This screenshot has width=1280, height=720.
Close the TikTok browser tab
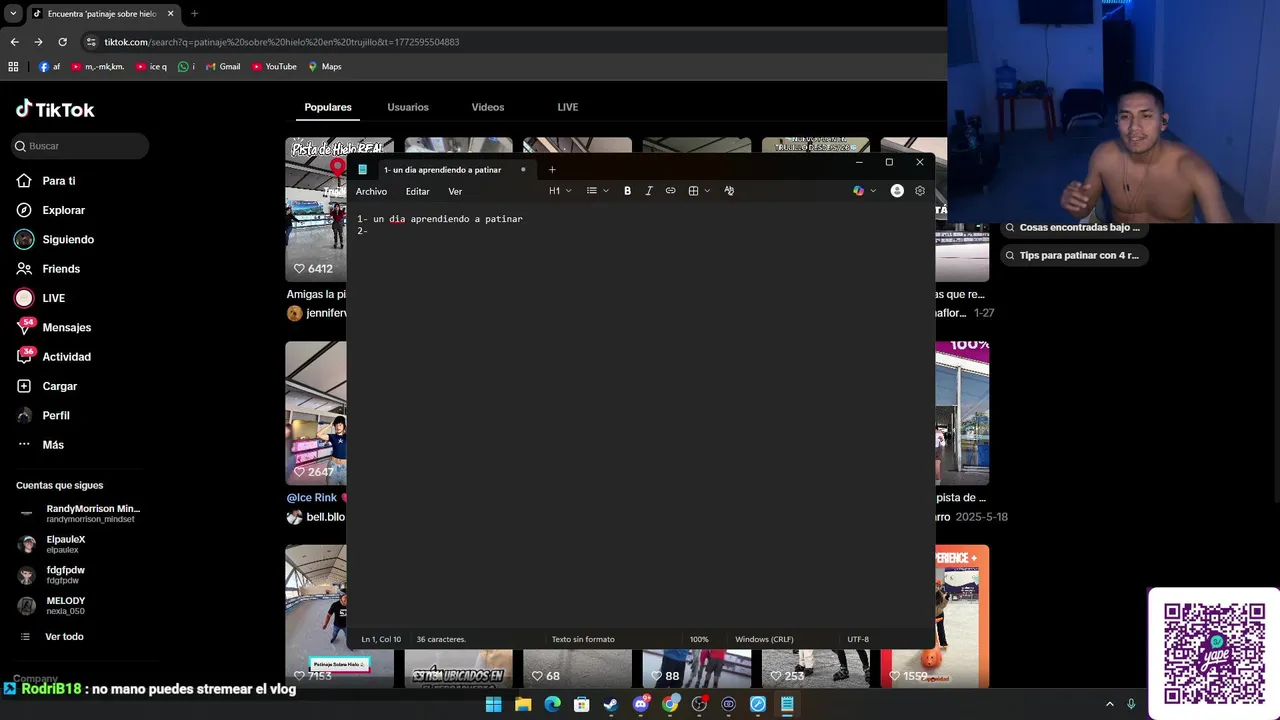[170, 14]
